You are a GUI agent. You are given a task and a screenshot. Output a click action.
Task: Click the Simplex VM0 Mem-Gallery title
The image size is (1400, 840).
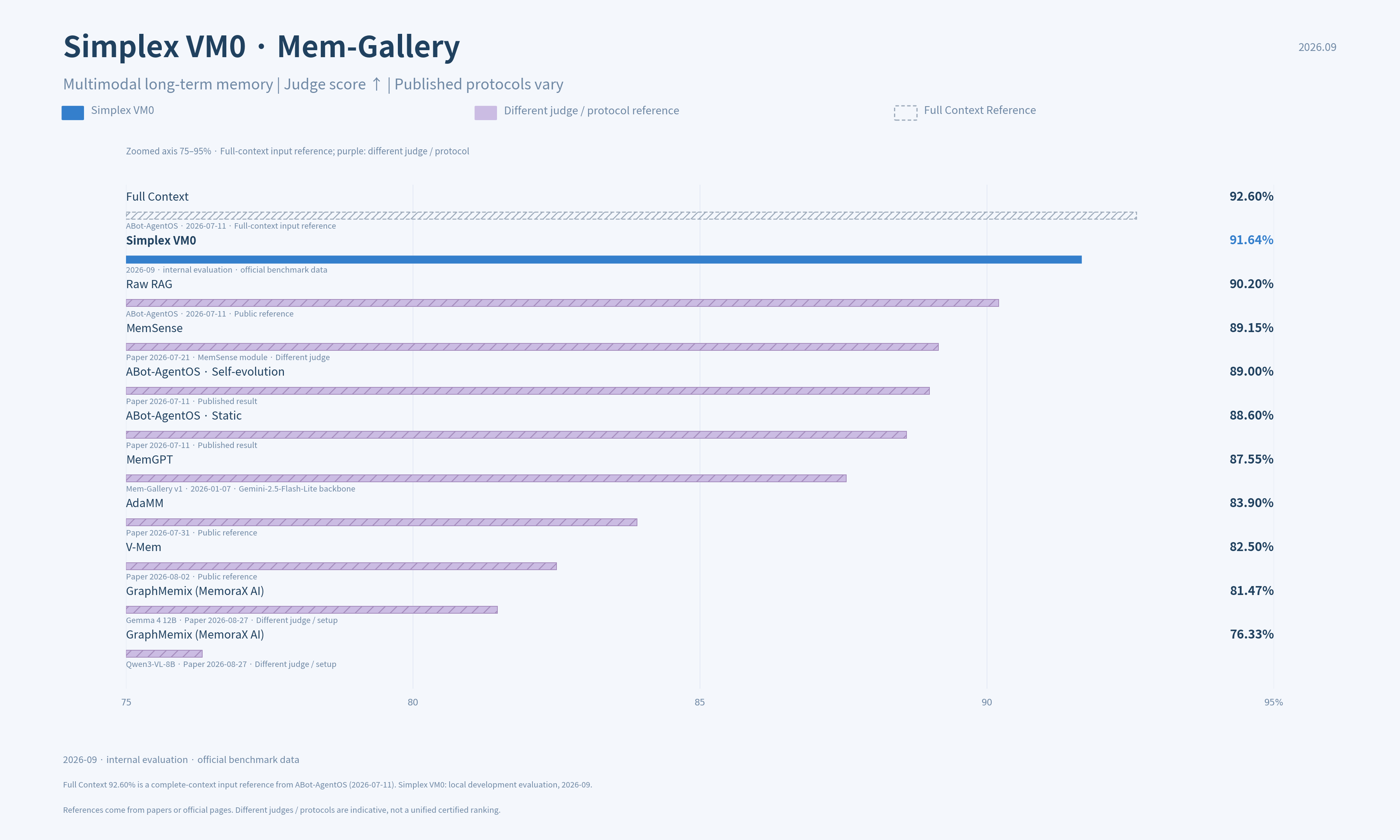pyautogui.click(x=261, y=46)
